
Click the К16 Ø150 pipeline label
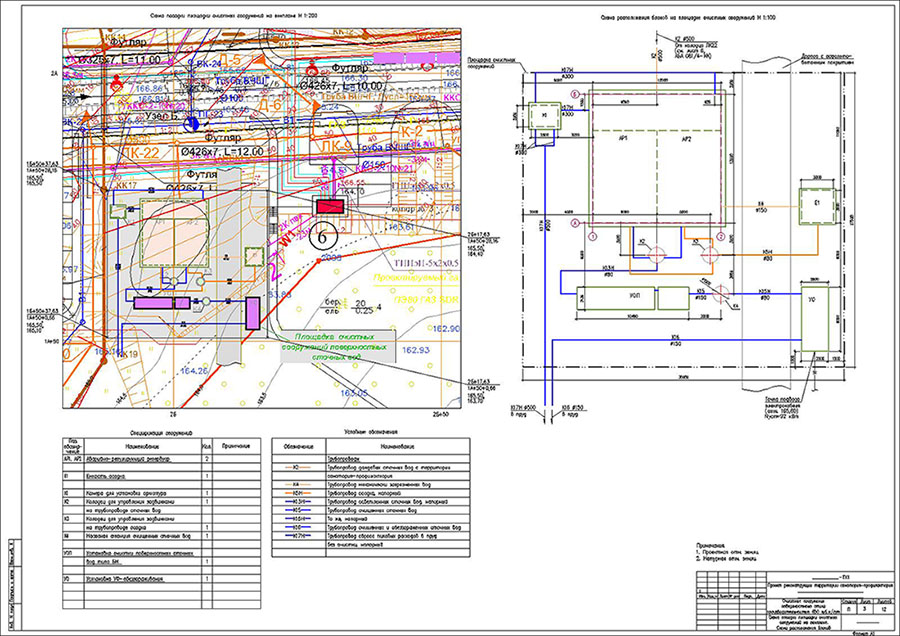point(674,340)
